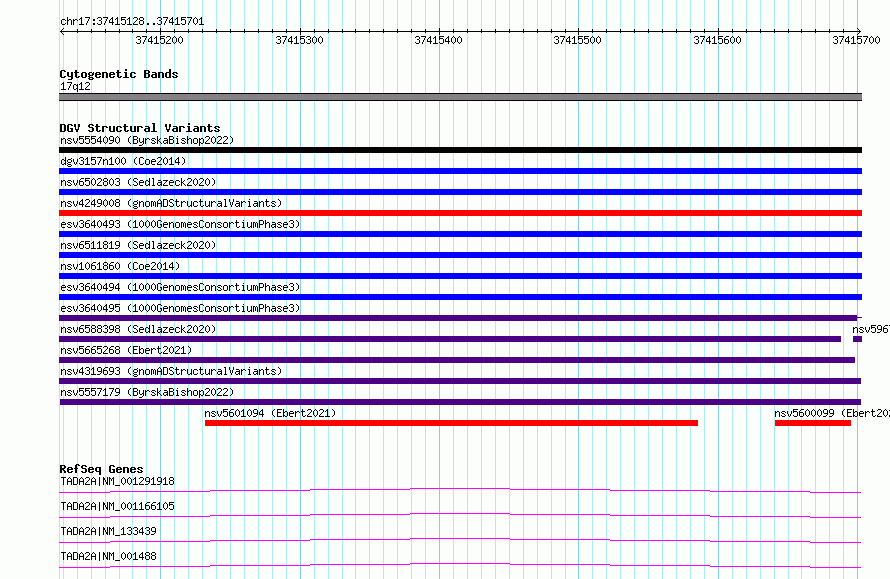Click the blue bar under nsv6502803
Screen dimensions: 890x579
(x=460, y=192)
